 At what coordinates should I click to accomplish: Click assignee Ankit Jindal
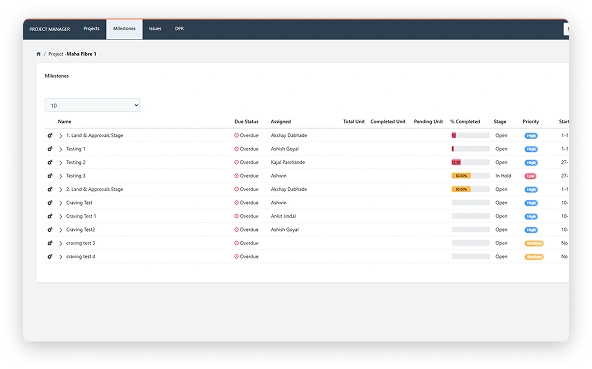(283, 216)
